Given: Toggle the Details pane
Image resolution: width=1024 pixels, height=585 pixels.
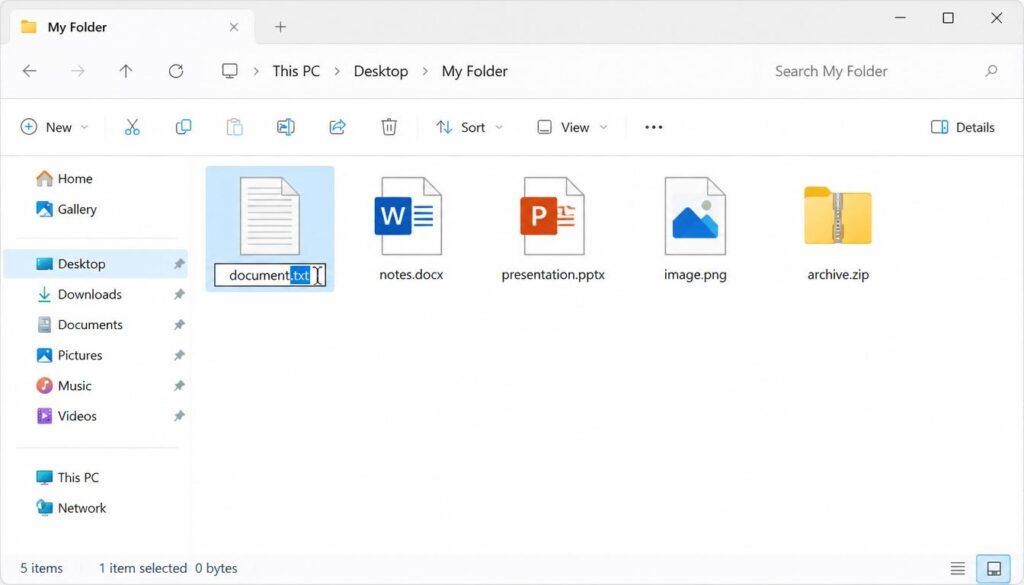Looking at the screenshot, I should pyautogui.click(x=963, y=127).
